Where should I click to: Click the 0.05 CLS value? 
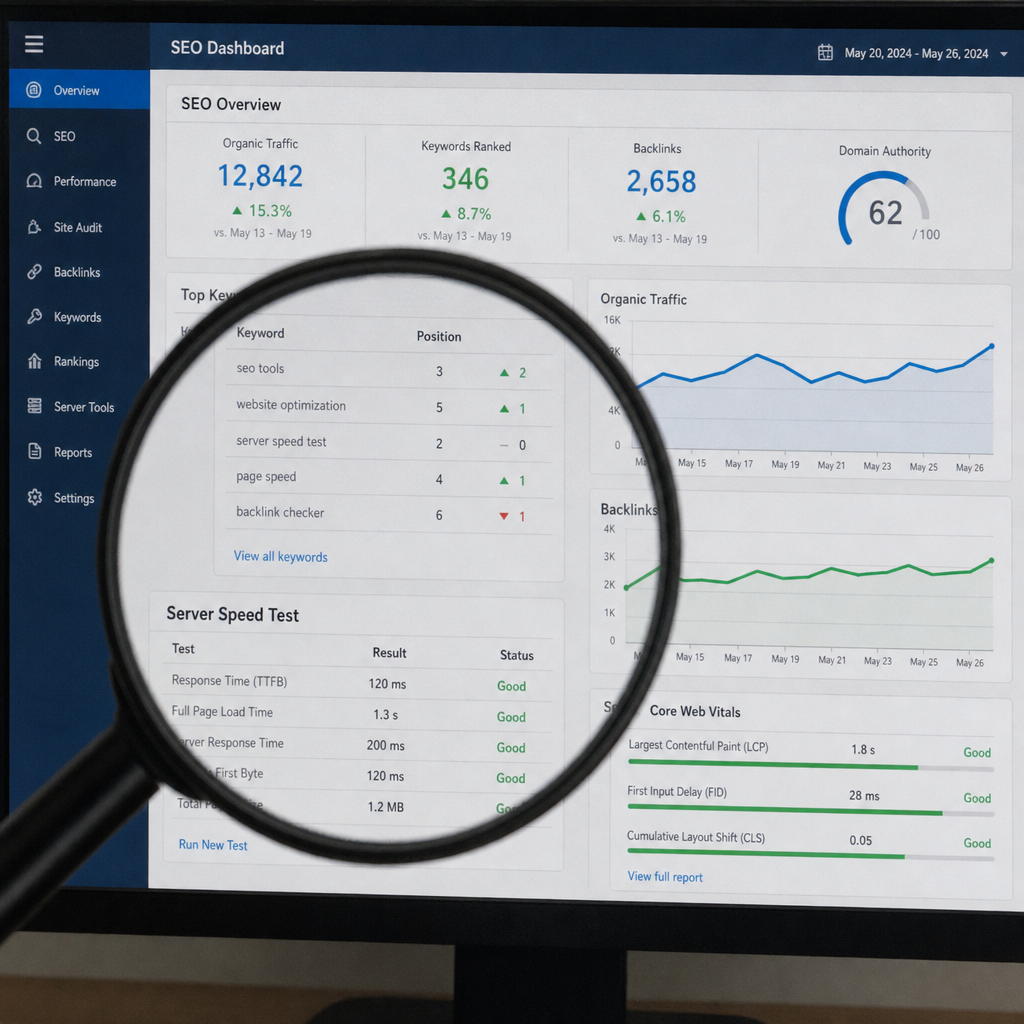point(860,840)
